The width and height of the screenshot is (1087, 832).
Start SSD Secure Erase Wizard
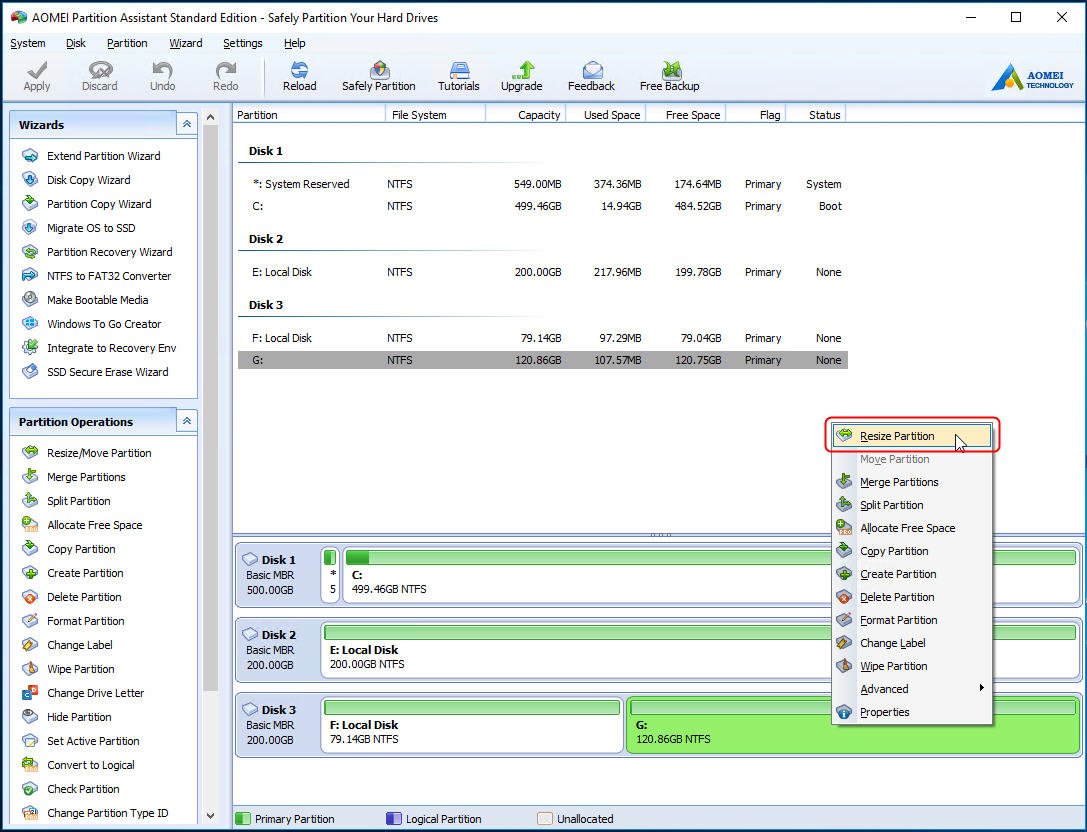click(x=107, y=372)
